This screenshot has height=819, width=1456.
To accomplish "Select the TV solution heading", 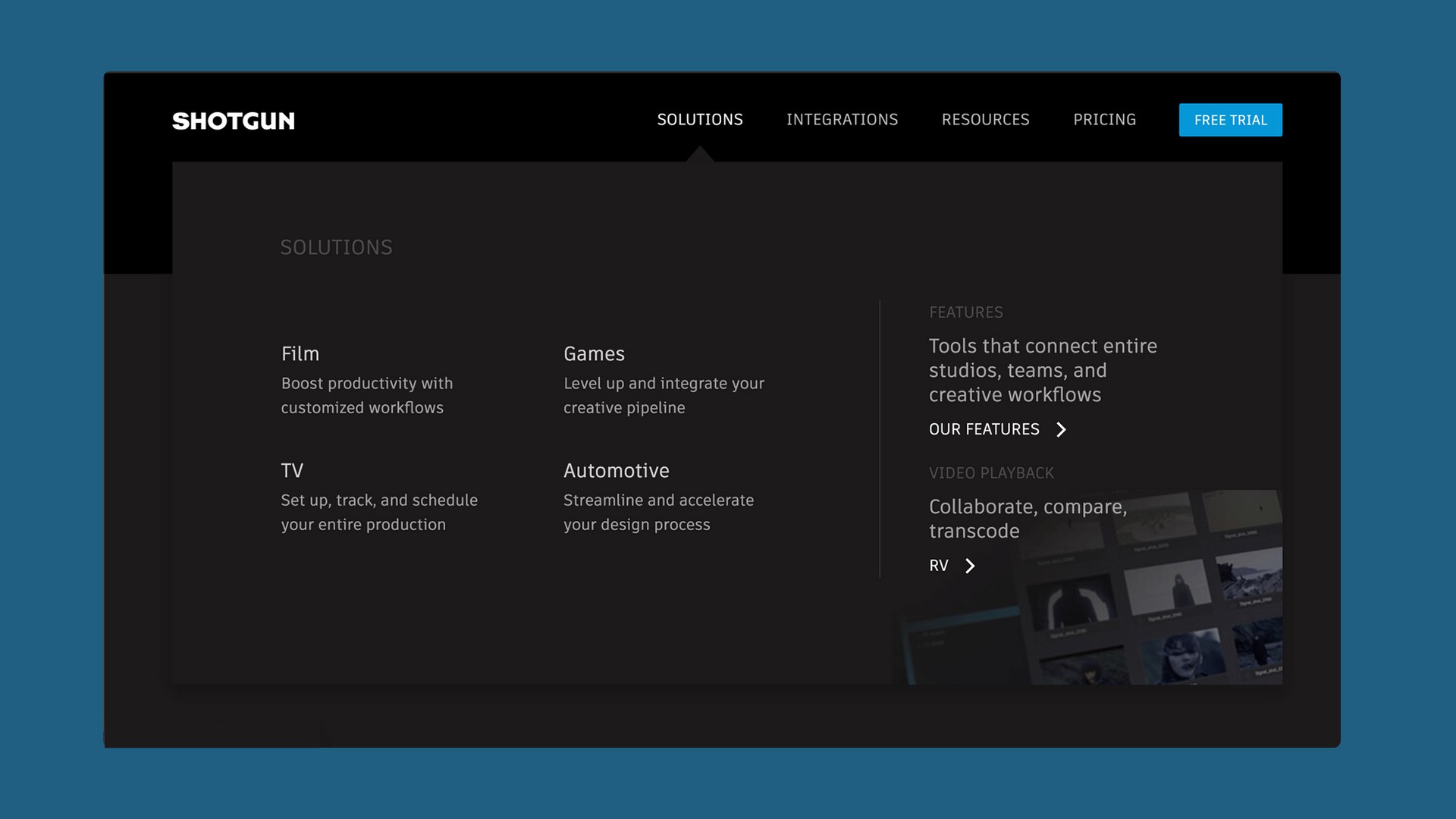I will tap(292, 471).
